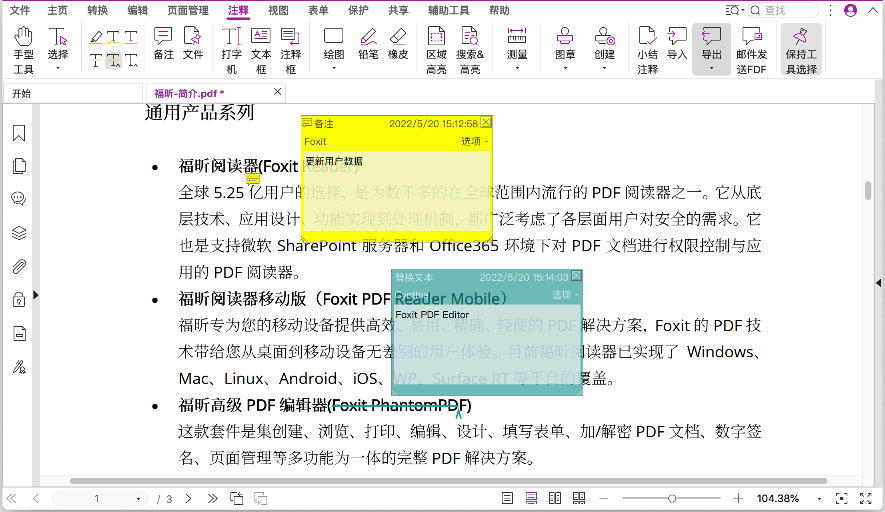Click Import comments (导入)
The height and width of the screenshot is (512, 885).
677,43
